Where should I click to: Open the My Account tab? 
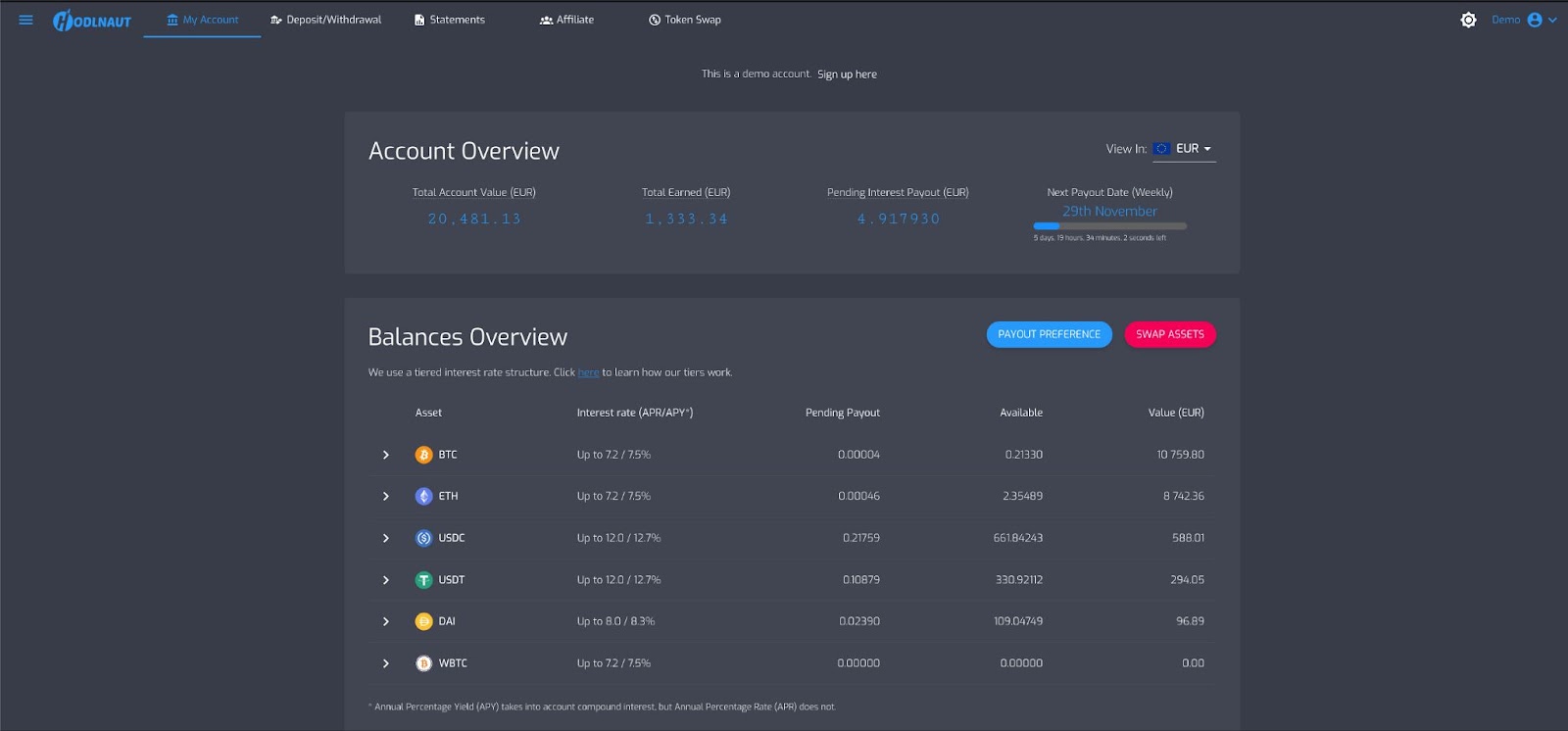coord(202,20)
